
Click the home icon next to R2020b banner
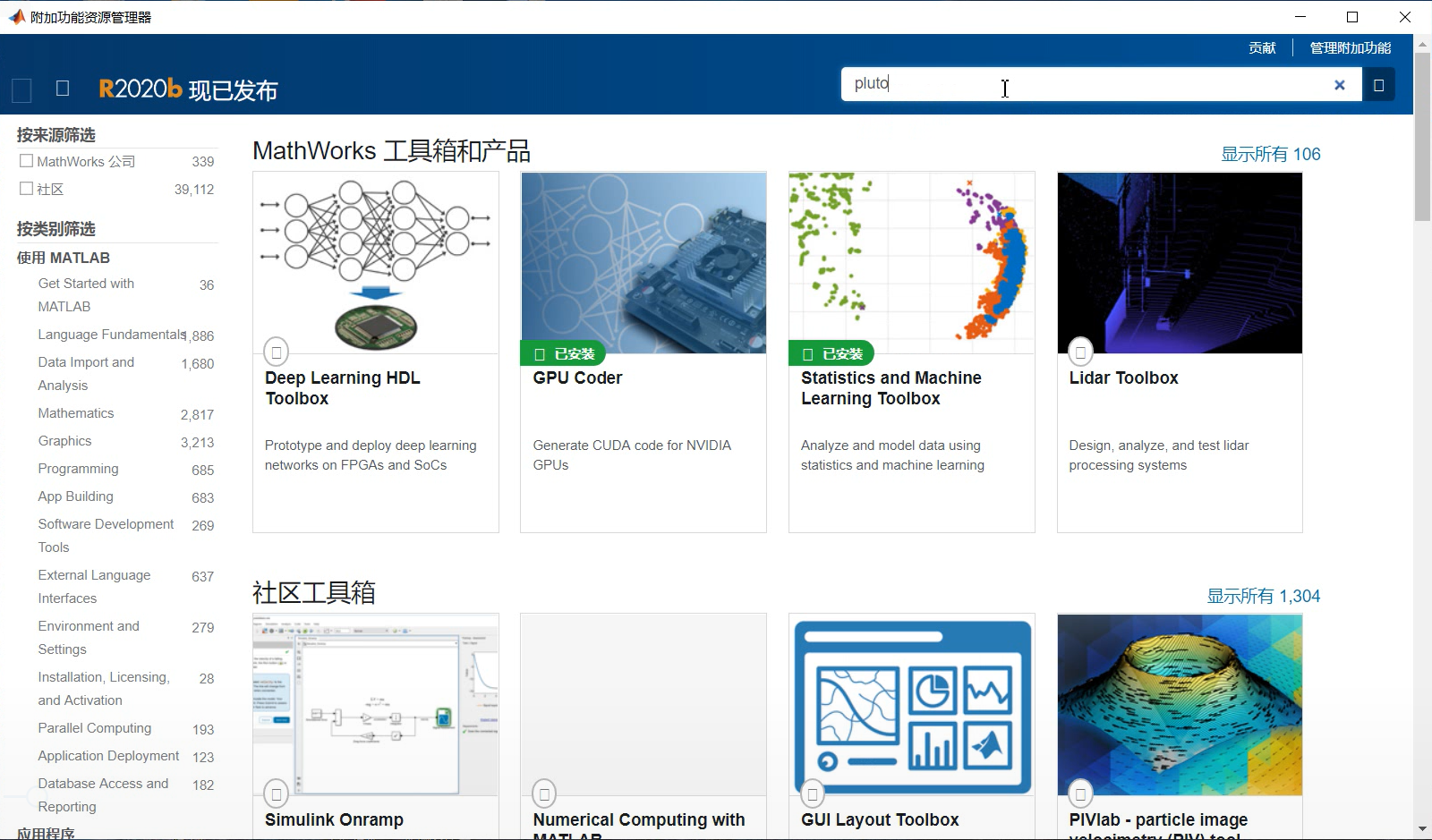click(62, 88)
